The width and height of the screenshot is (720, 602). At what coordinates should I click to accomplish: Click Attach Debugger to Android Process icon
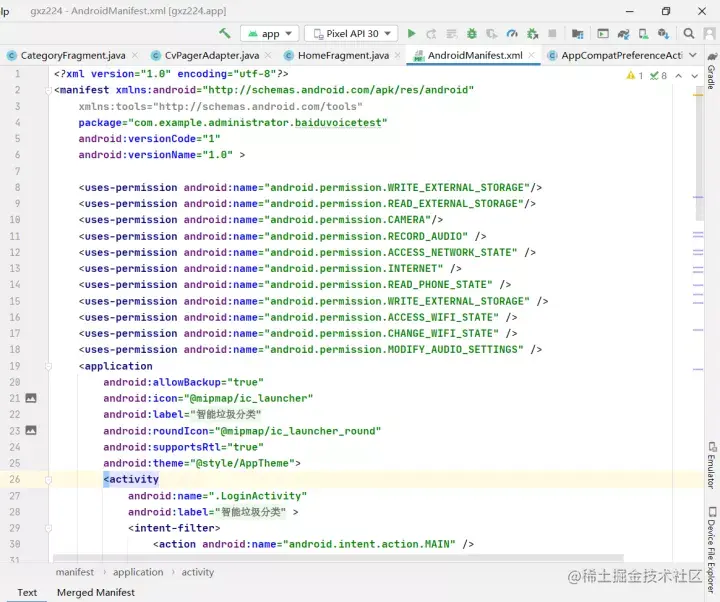coord(532,34)
